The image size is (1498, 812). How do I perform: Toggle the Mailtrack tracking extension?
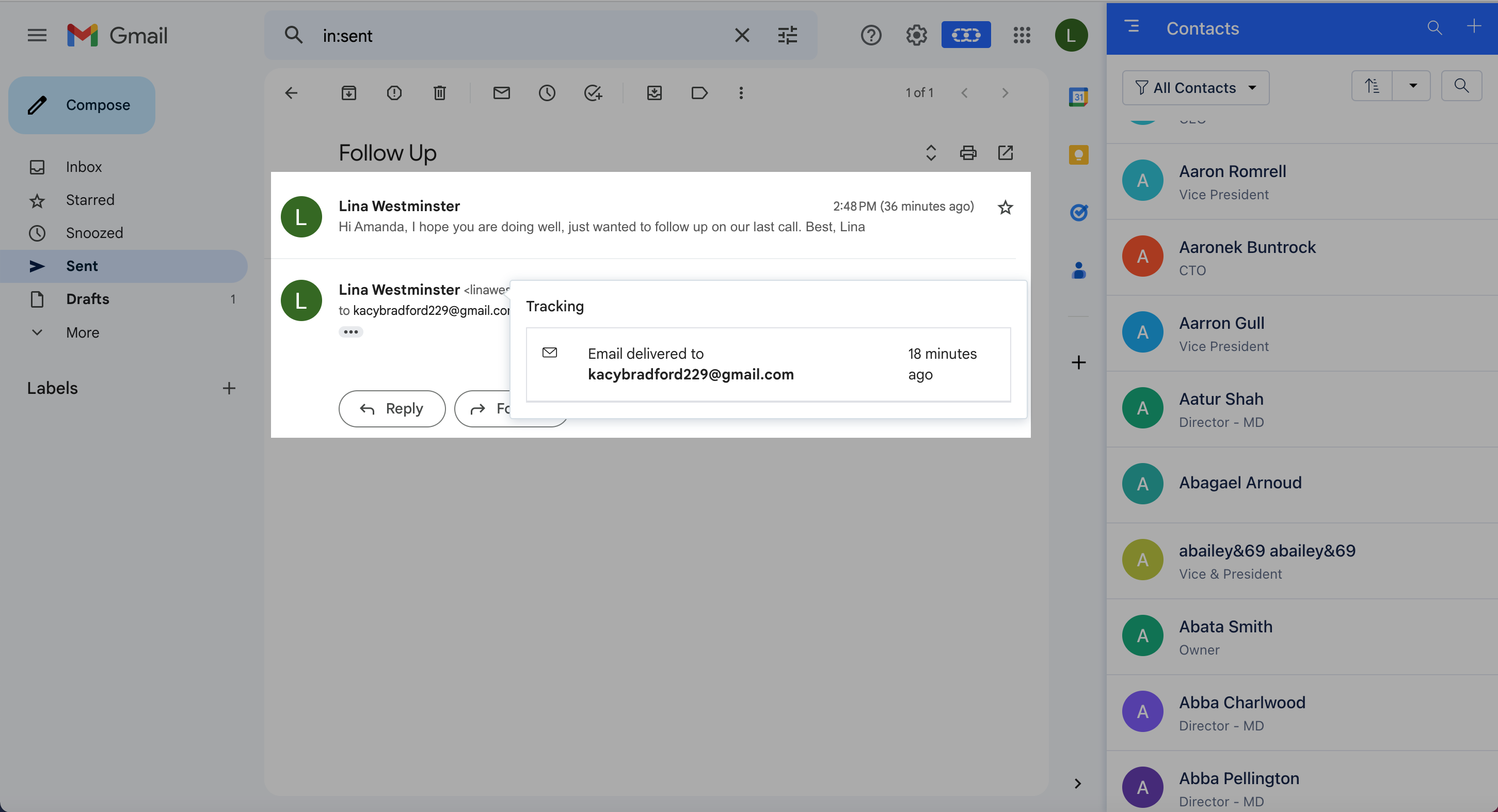pyautogui.click(x=965, y=35)
